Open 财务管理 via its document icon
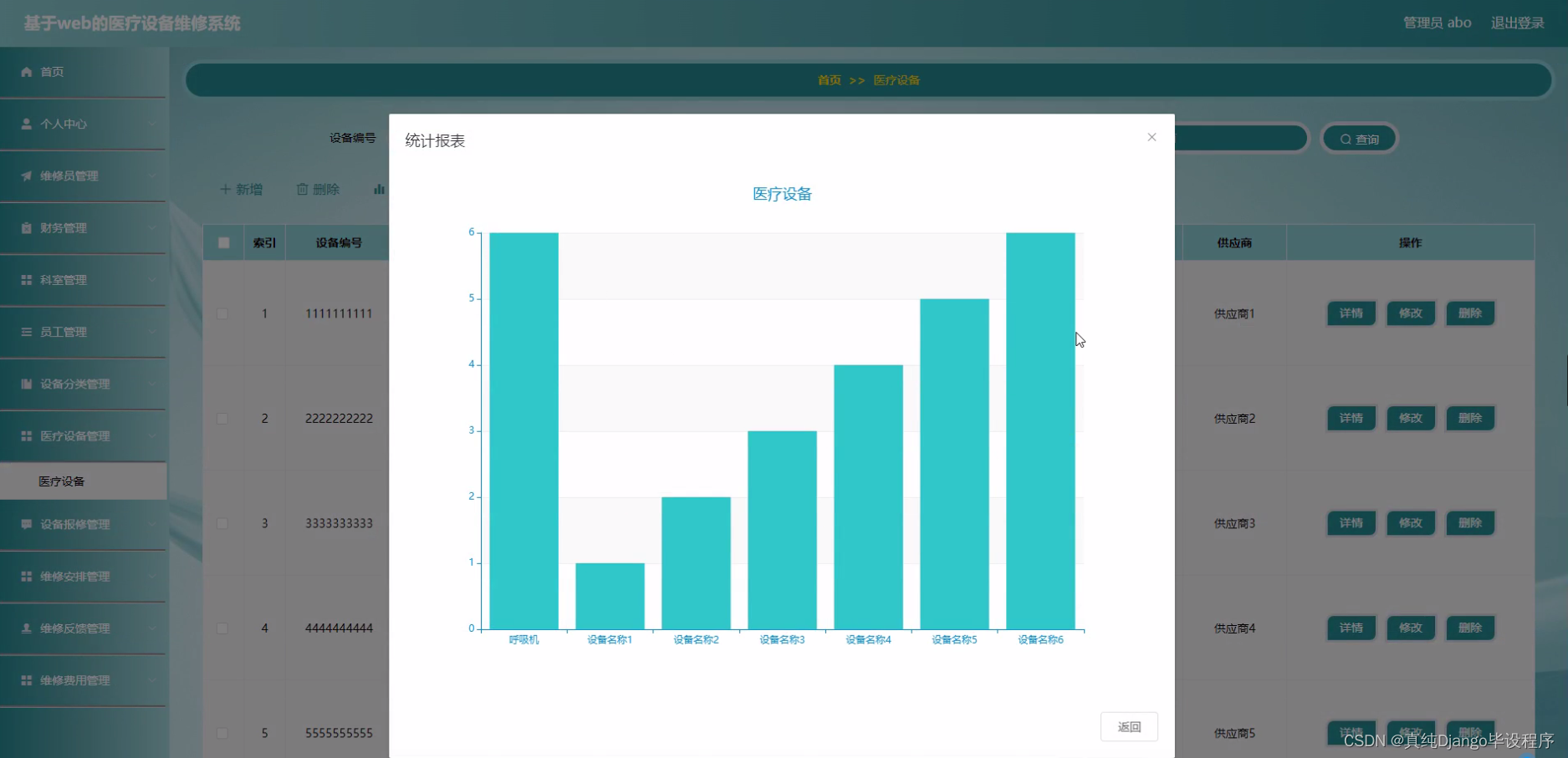The width and height of the screenshot is (1568, 758). tap(26, 228)
